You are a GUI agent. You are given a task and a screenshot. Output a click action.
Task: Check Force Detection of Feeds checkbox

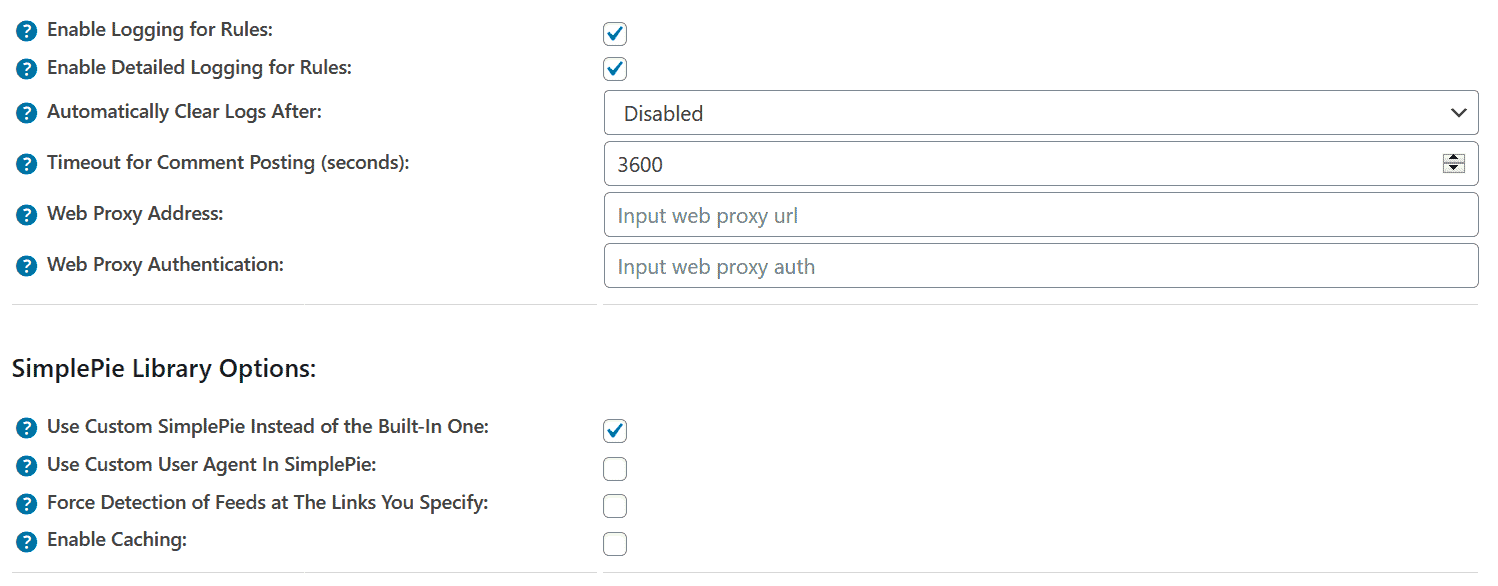[x=615, y=506]
